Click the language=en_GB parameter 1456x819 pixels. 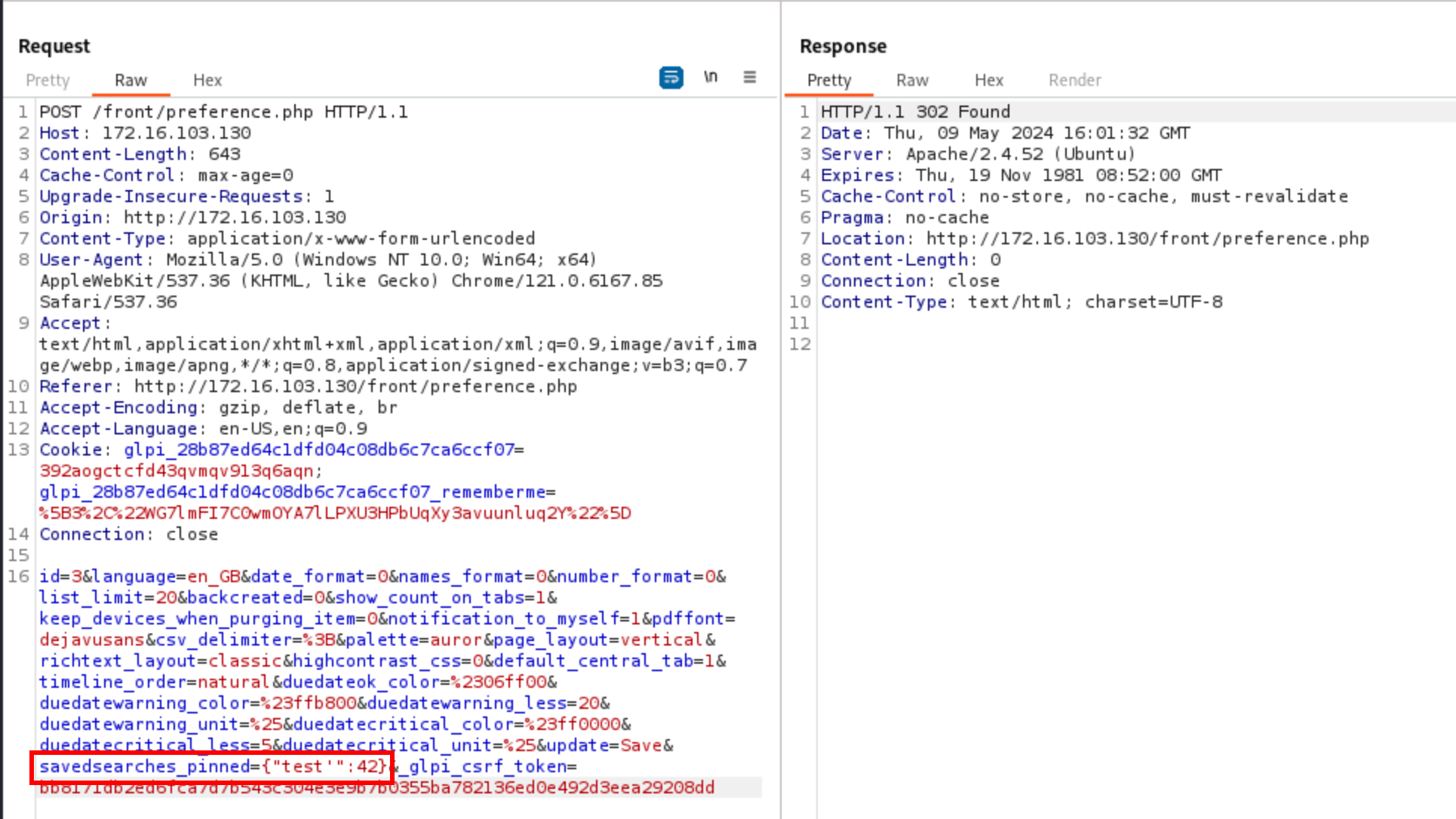point(166,576)
